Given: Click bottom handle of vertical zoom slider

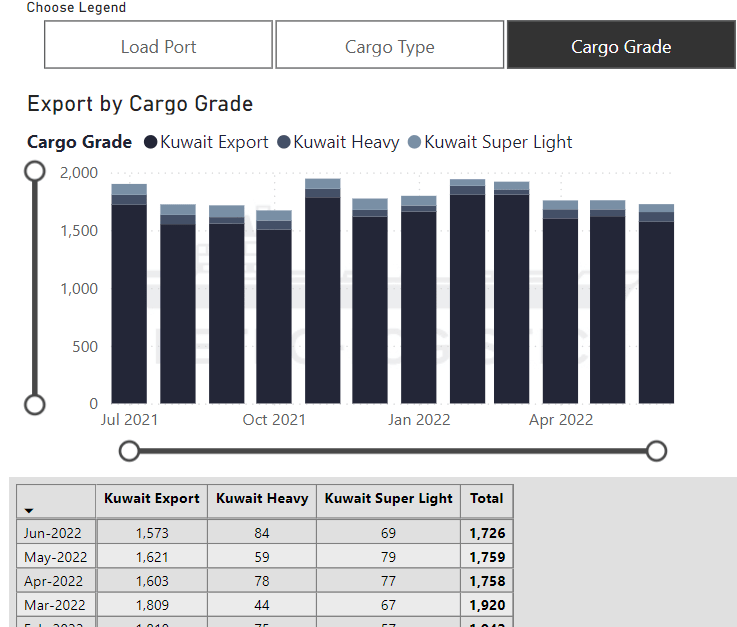Looking at the screenshot, I should (35, 404).
